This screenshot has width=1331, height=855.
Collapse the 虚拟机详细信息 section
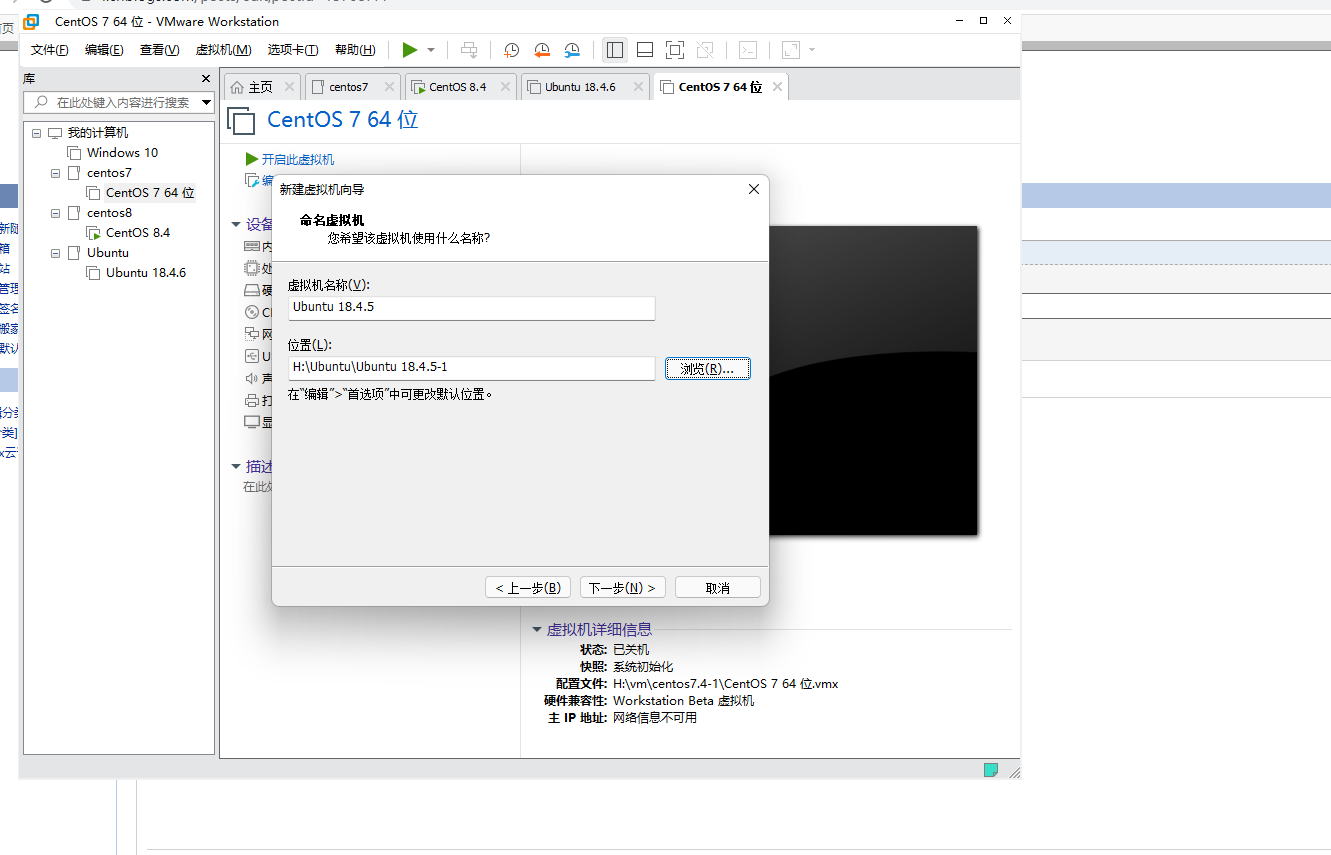point(537,630)
